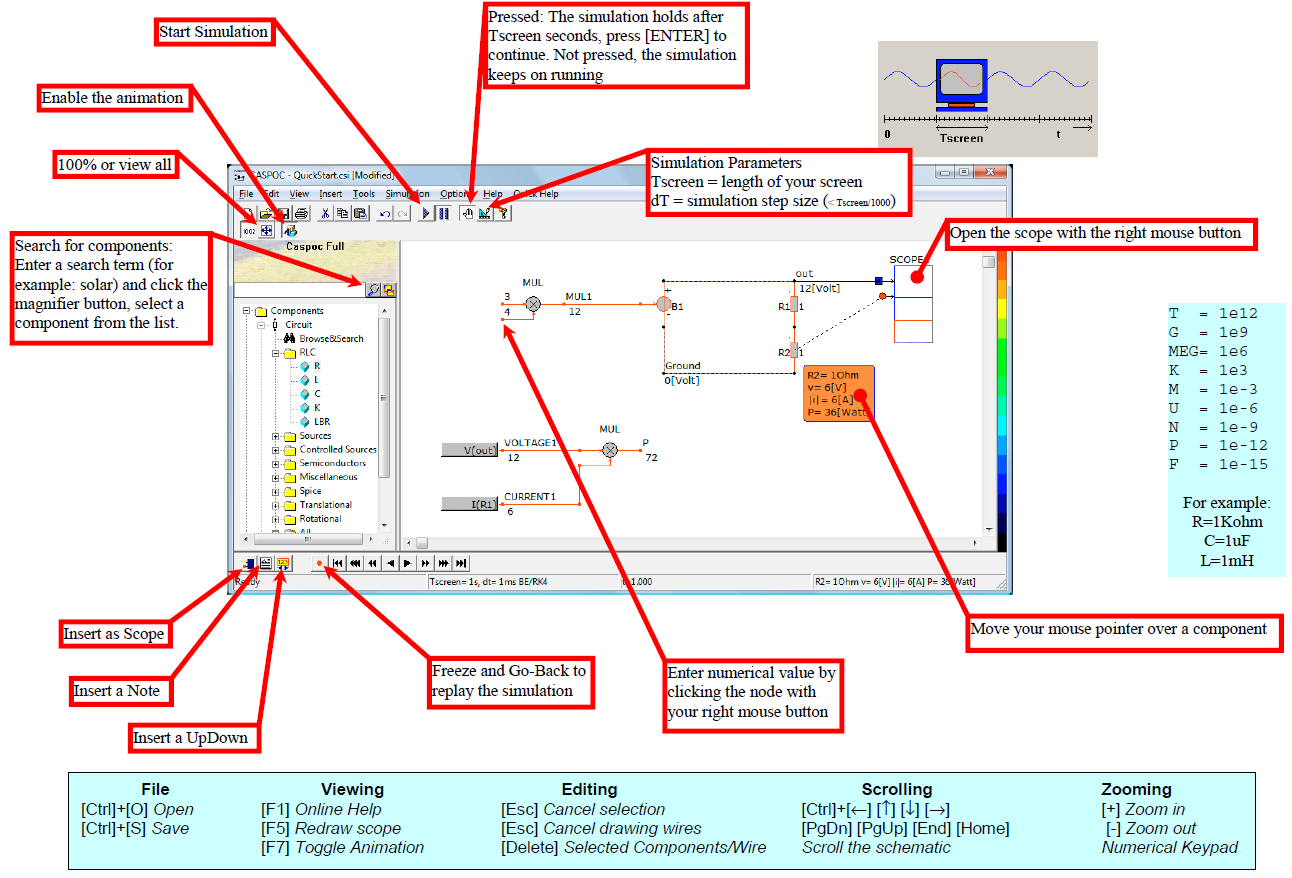Toggle the simulation hold hand button
Image resolution: width=1292 pixels, height=878 pixels.
click(x=467, y=213)
